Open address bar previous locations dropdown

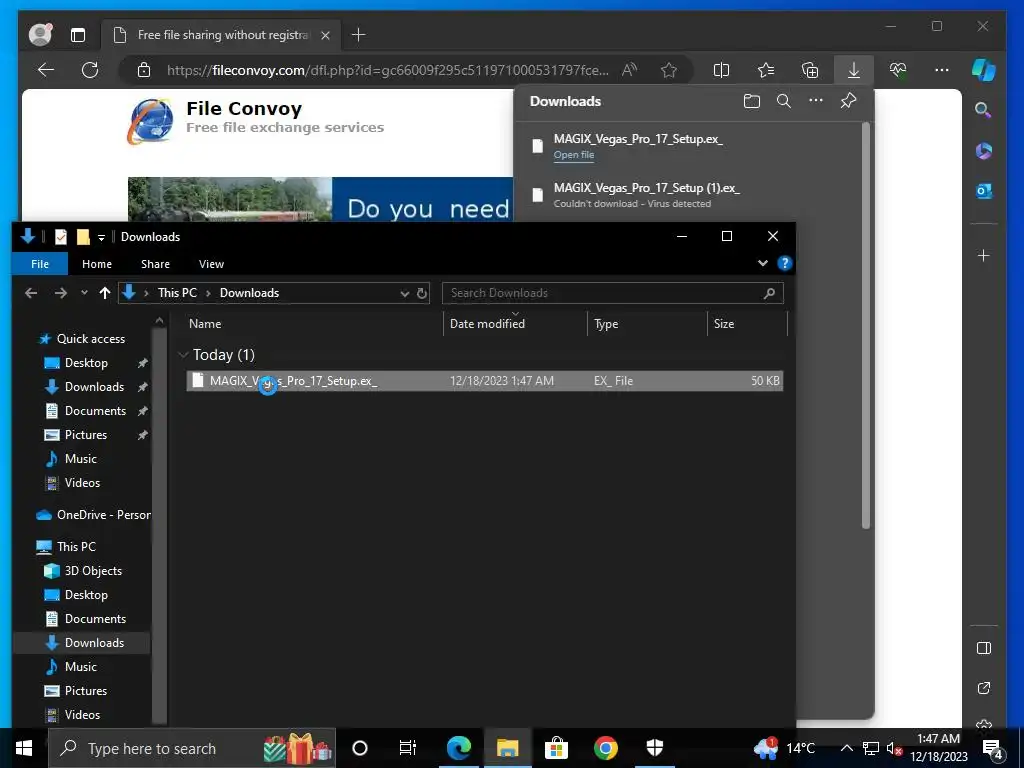pos(404,294)
